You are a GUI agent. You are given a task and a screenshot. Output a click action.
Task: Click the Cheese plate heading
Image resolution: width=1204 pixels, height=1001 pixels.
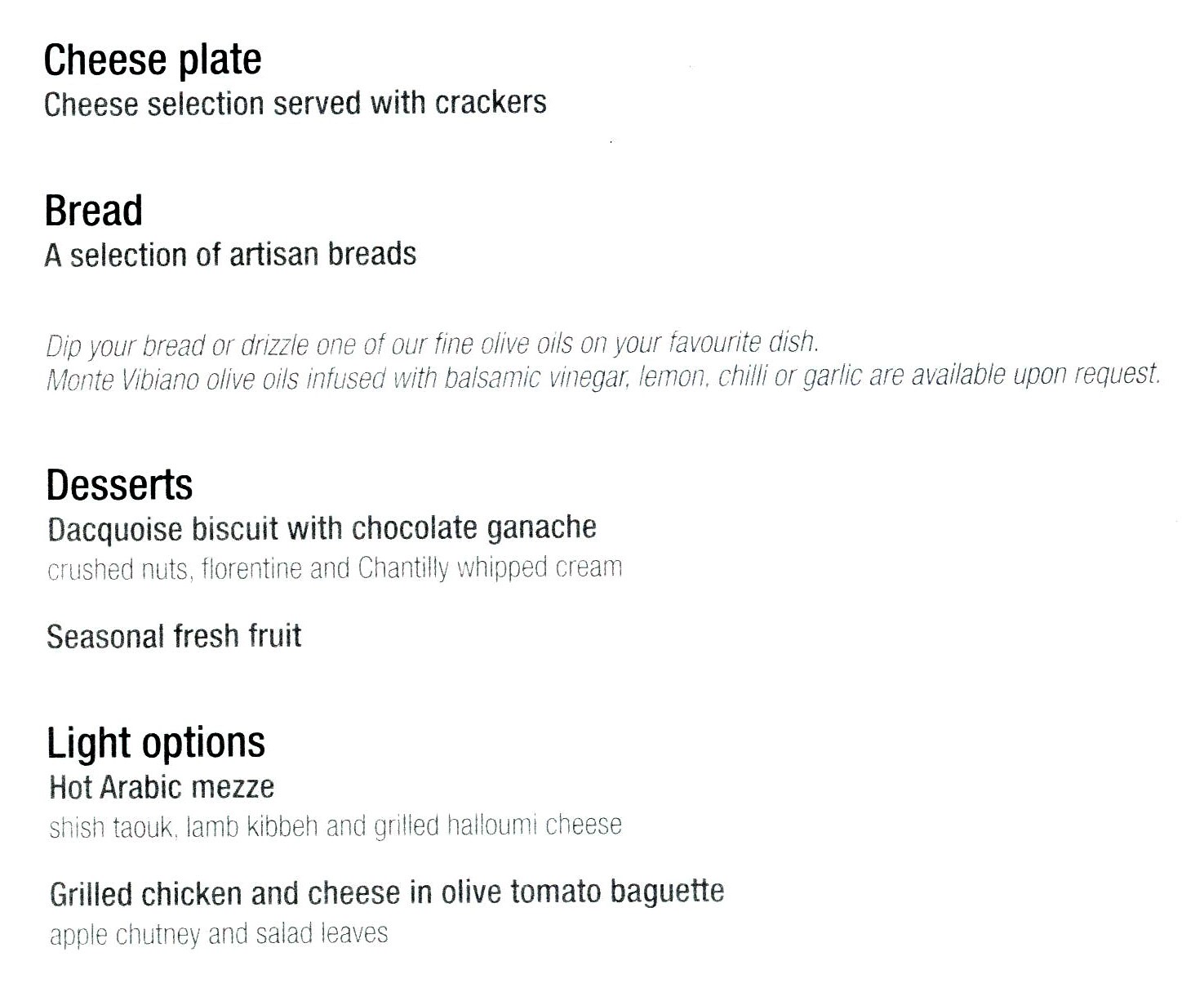pos(153,60)
